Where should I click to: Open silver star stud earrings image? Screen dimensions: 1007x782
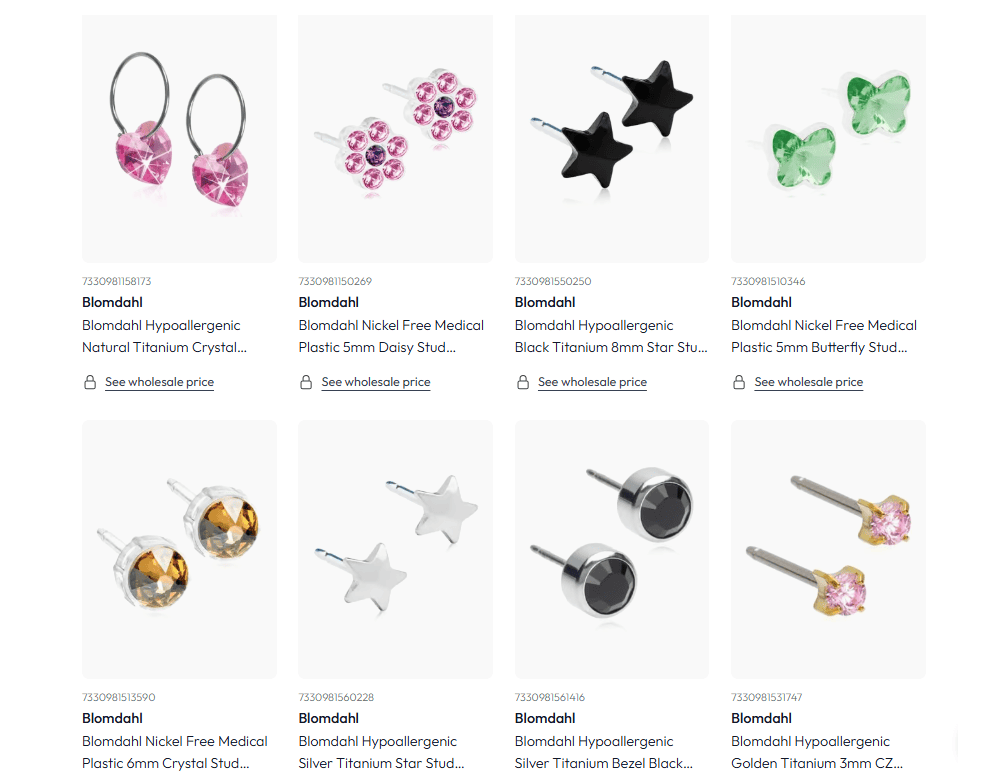[396, 550]
